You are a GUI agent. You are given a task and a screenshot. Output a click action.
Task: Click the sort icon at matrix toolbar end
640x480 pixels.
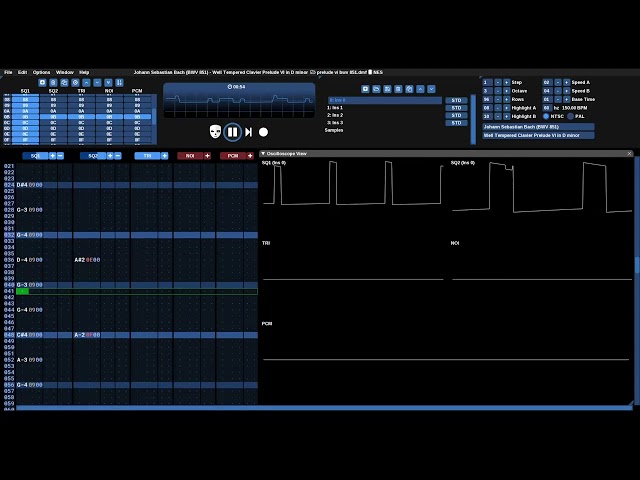119,82
